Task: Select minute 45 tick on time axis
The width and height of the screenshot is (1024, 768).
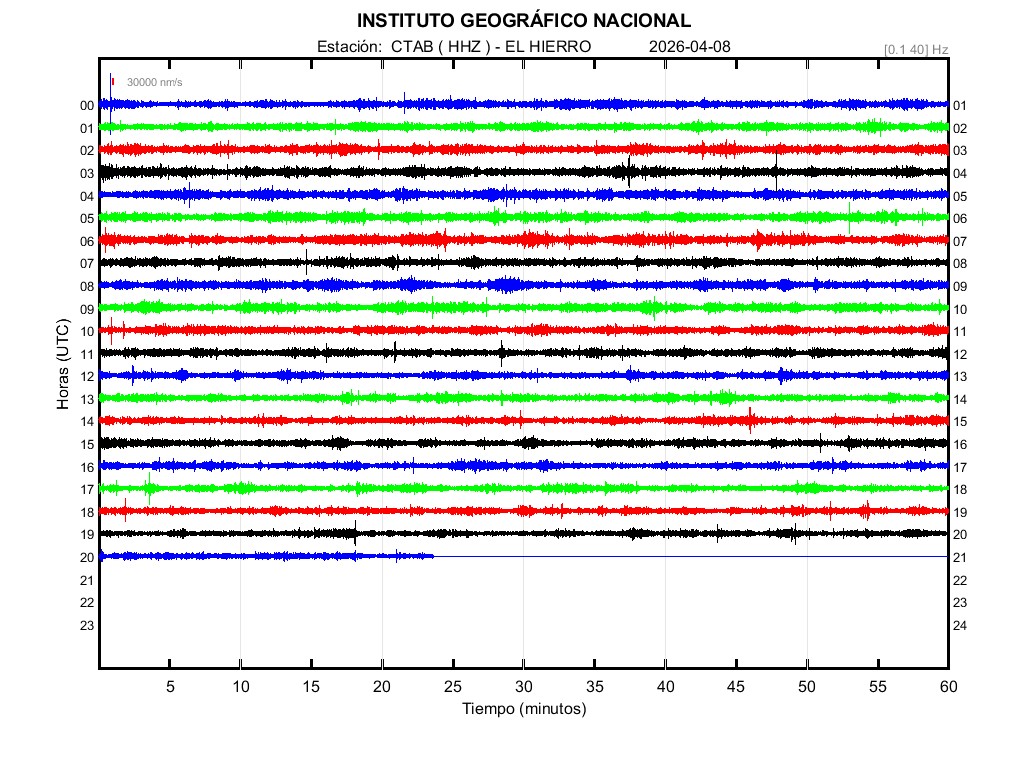Action: [736, 686]
